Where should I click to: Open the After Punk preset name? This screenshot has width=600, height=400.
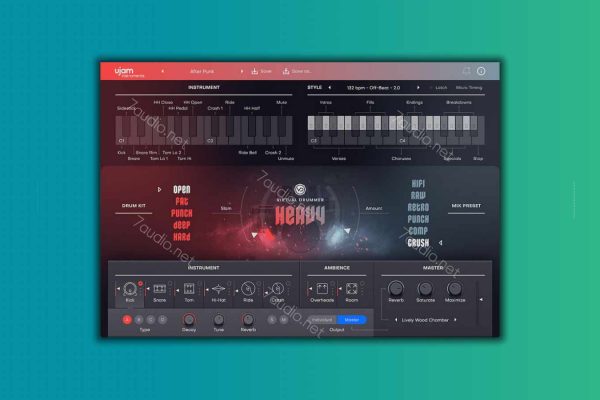pyautogui.click(x=202, y=71)
